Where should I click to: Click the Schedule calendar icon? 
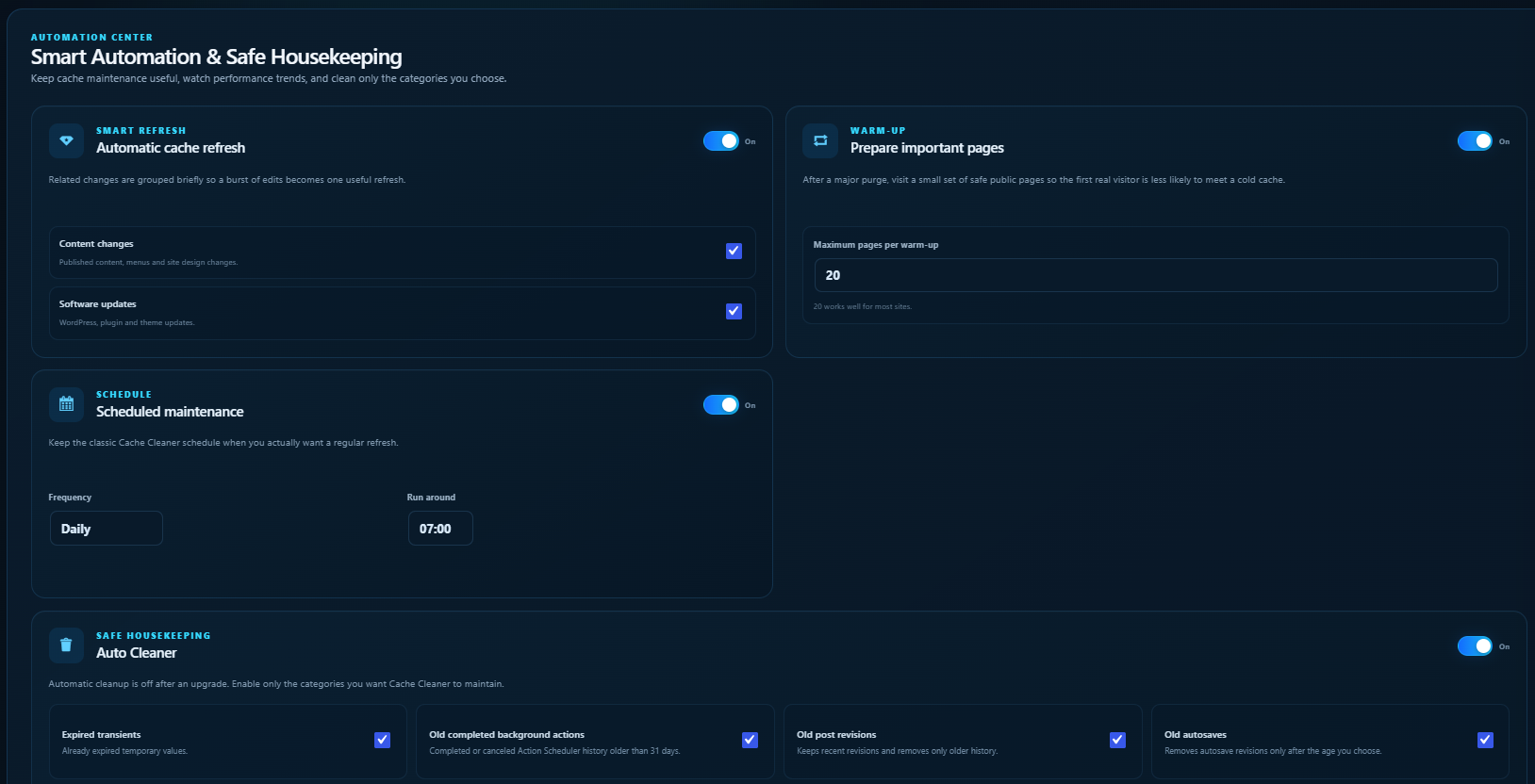66,404
